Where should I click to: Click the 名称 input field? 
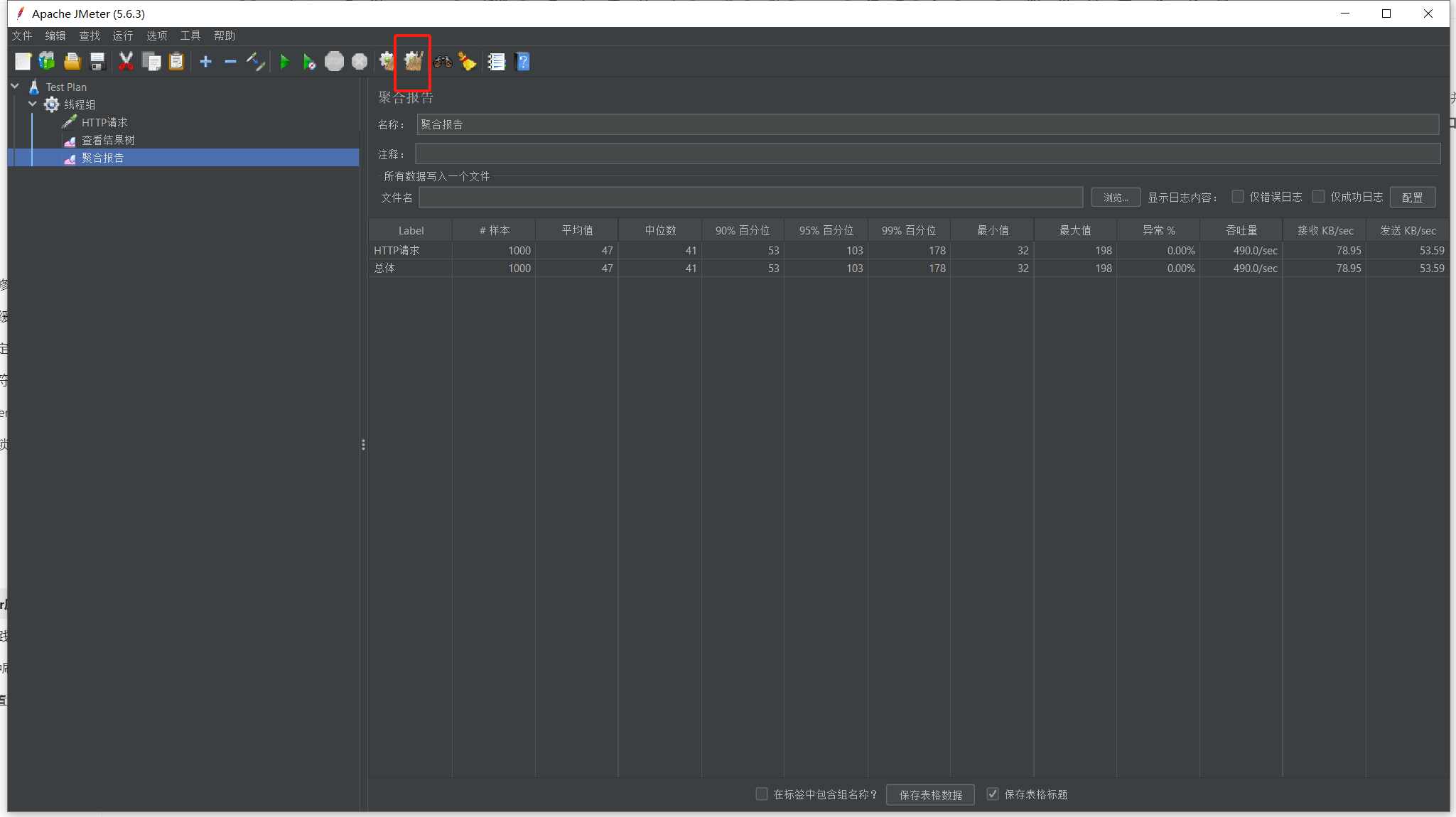[928, 124]
